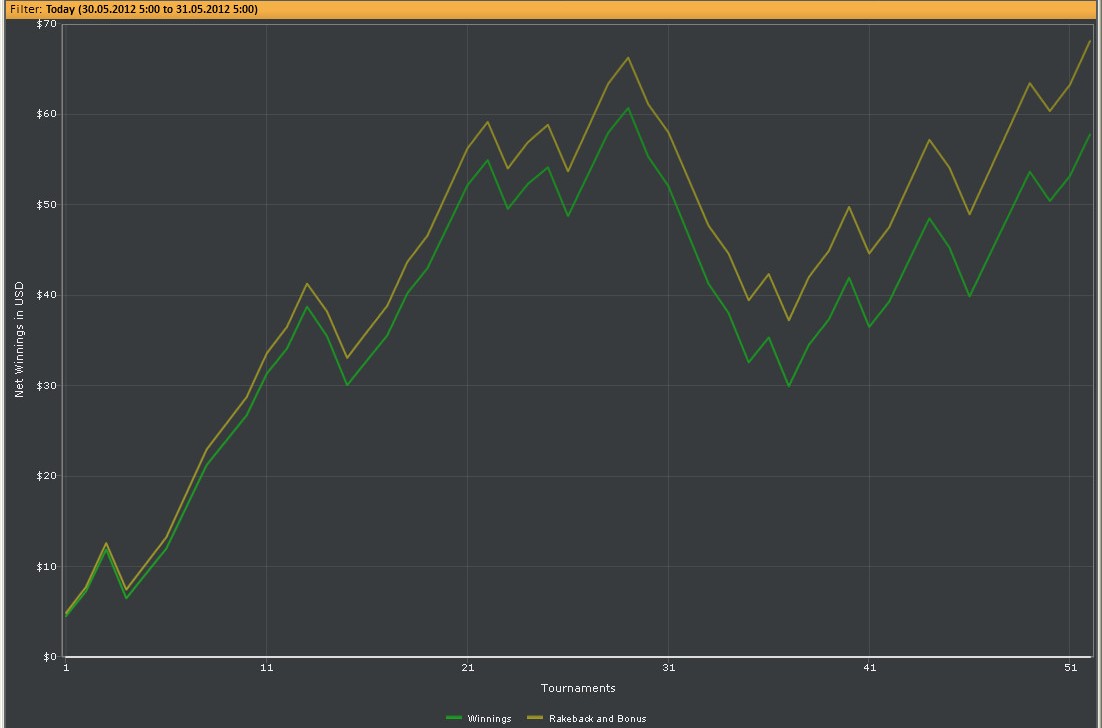Click the olive Rakeback and Bonus legend swatch

point(536,717)
